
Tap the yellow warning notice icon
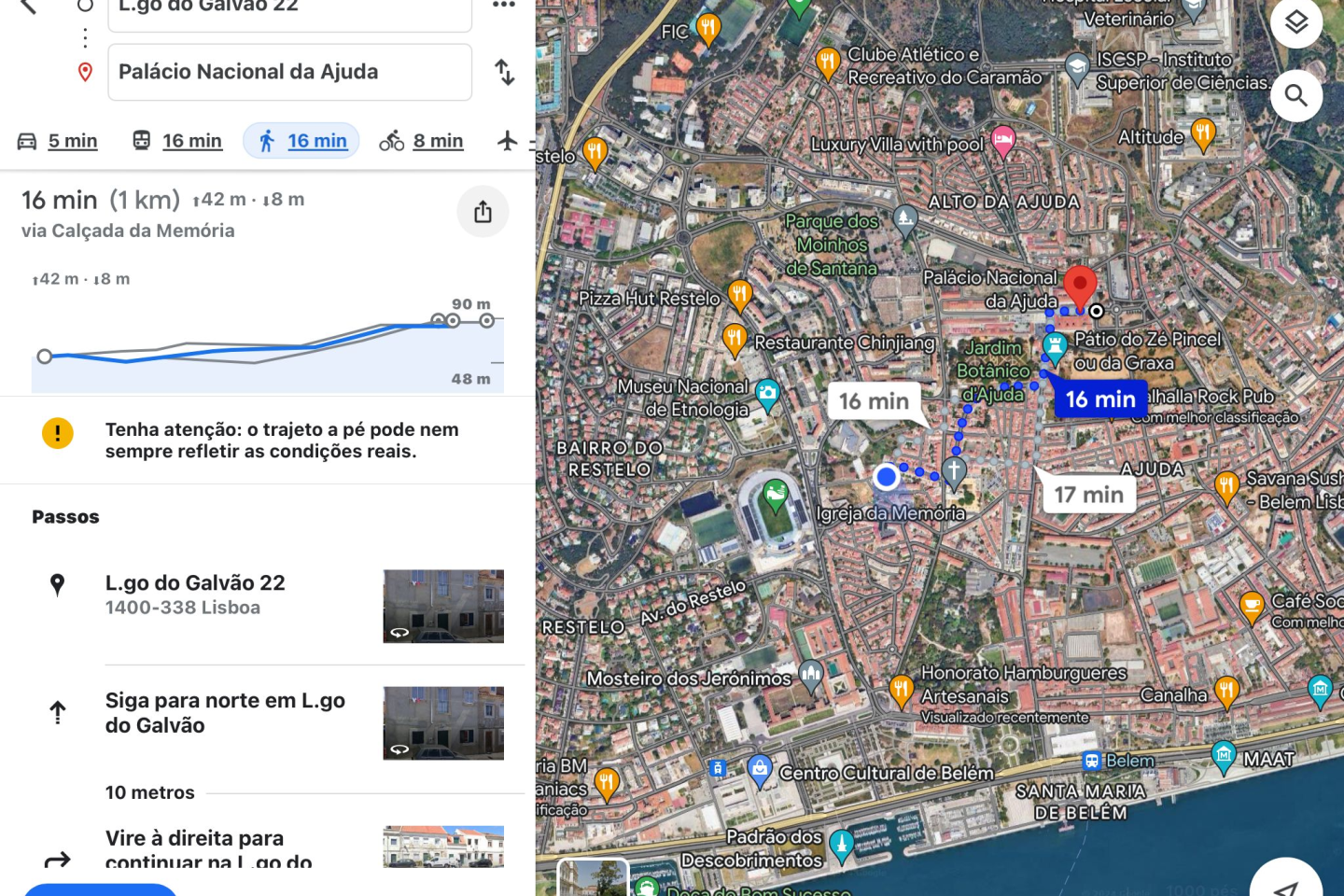point(58,433)
